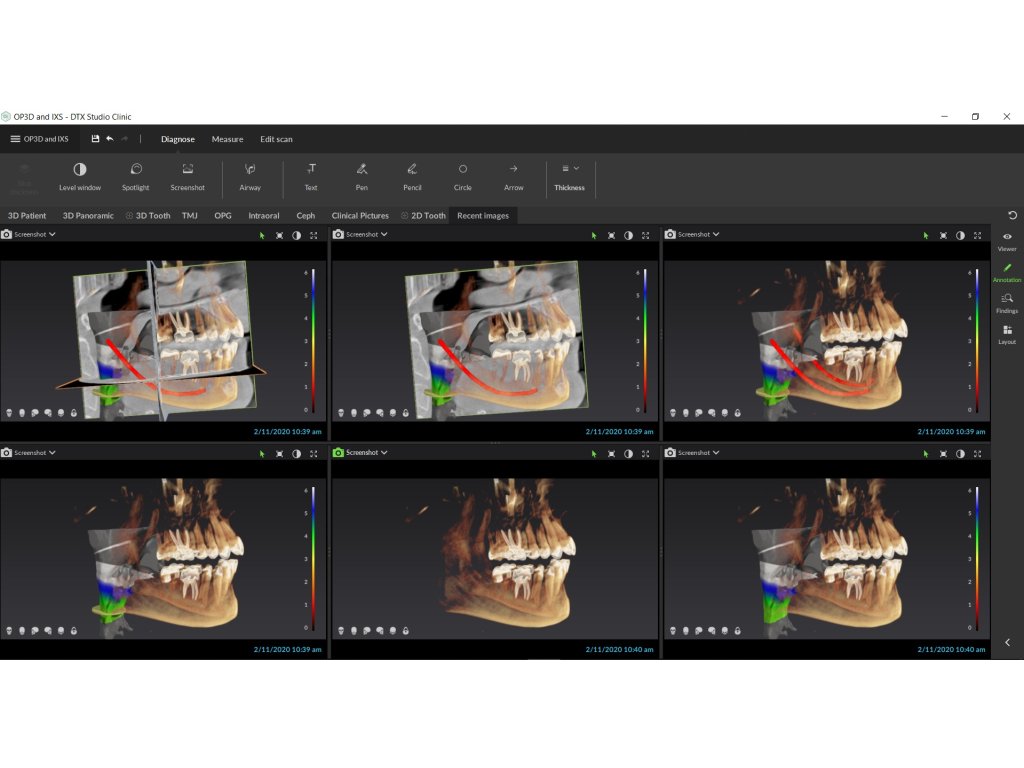Open the Findings panel in right sidebar

[x=1006, y=302]
